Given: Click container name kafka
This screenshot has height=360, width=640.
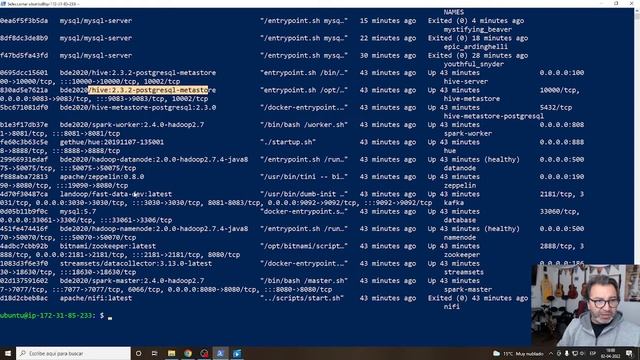Looking at the screenshot, I should click(x=453, y=202).
